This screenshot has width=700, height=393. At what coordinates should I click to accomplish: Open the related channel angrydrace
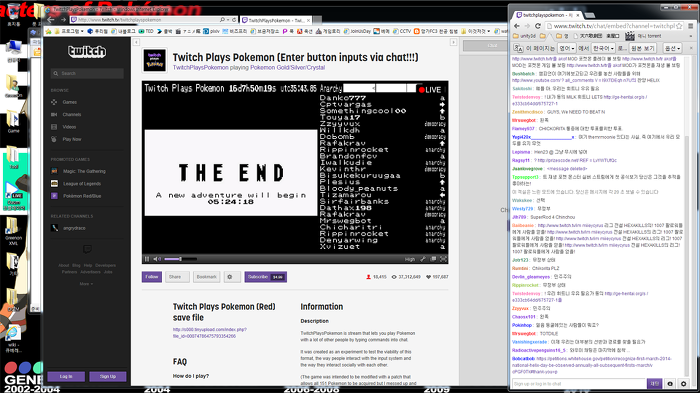click(74, 228)
